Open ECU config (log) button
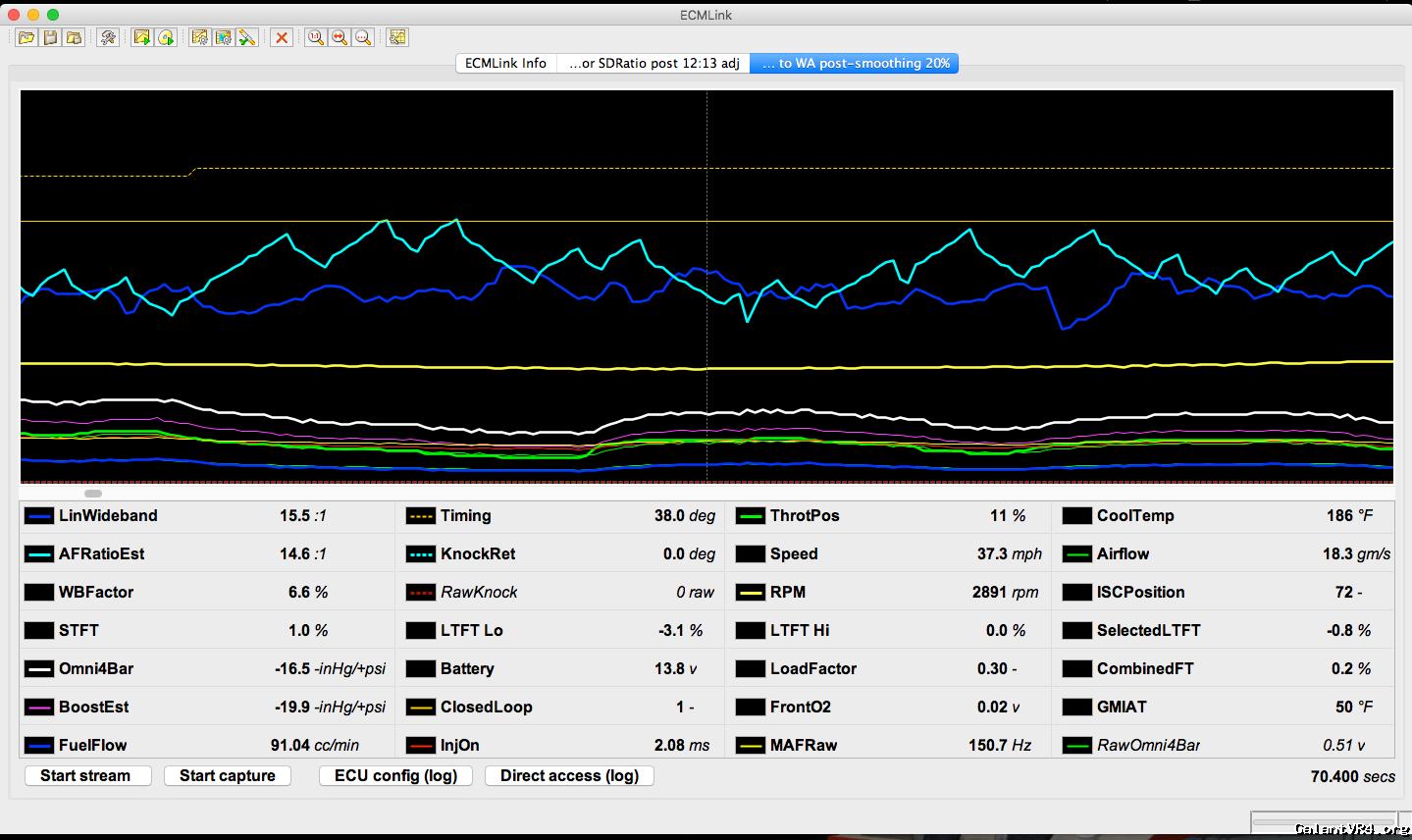Image resolution: width=1412 pixels, height=840 pixels. (395, 776)
